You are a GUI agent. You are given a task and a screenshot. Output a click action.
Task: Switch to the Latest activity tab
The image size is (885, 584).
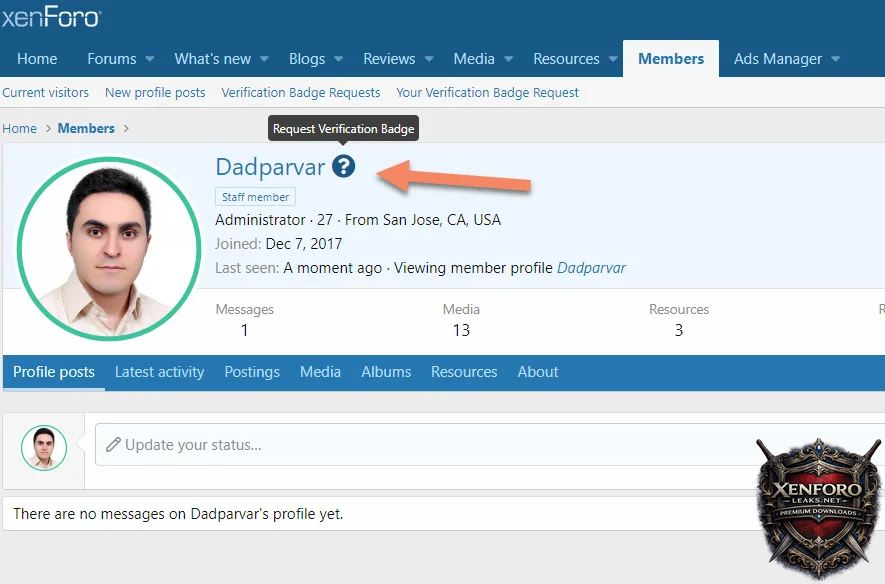pos(159,372)
